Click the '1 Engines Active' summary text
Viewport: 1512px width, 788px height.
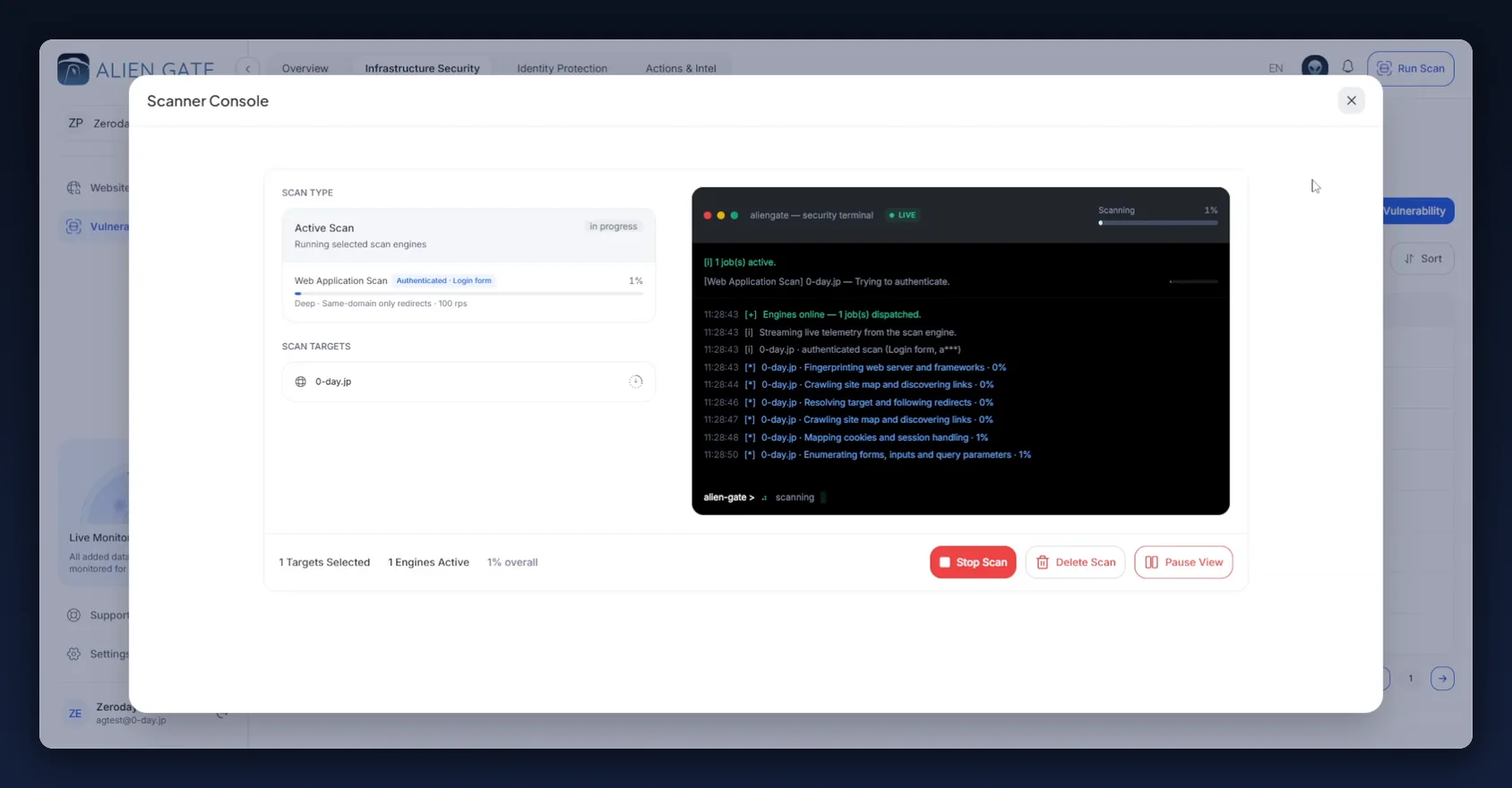(x=428, y=562)
